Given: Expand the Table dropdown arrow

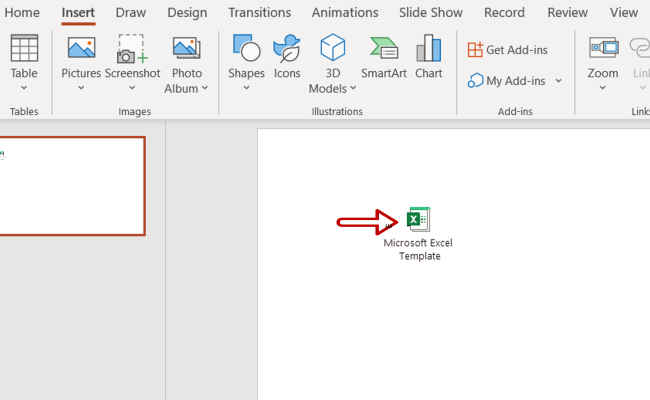Looking at the screenshot, I should coord(24,88).
